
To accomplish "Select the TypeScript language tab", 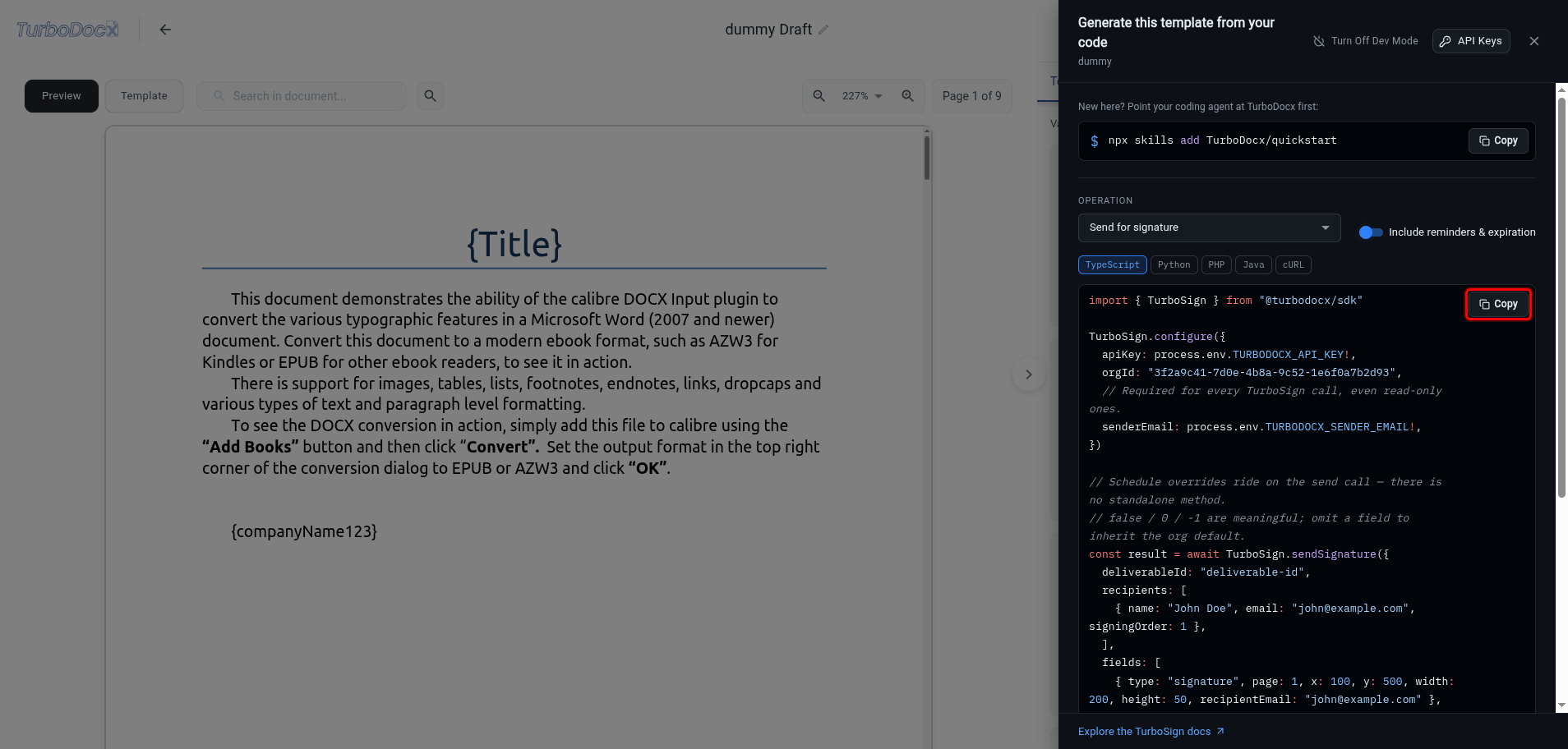I will pos(1112,265).
